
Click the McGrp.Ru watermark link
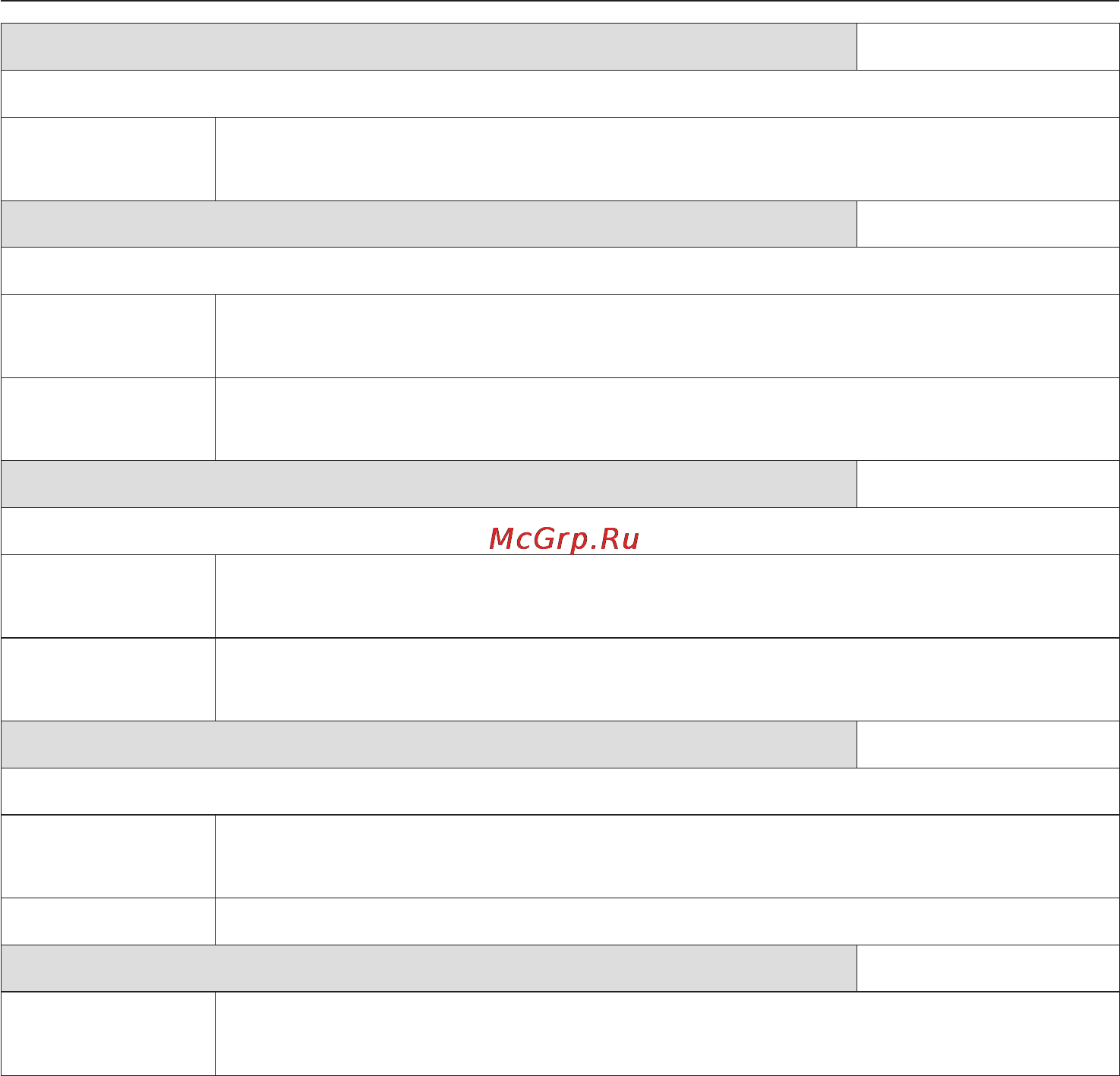click(x=564, y=538)
